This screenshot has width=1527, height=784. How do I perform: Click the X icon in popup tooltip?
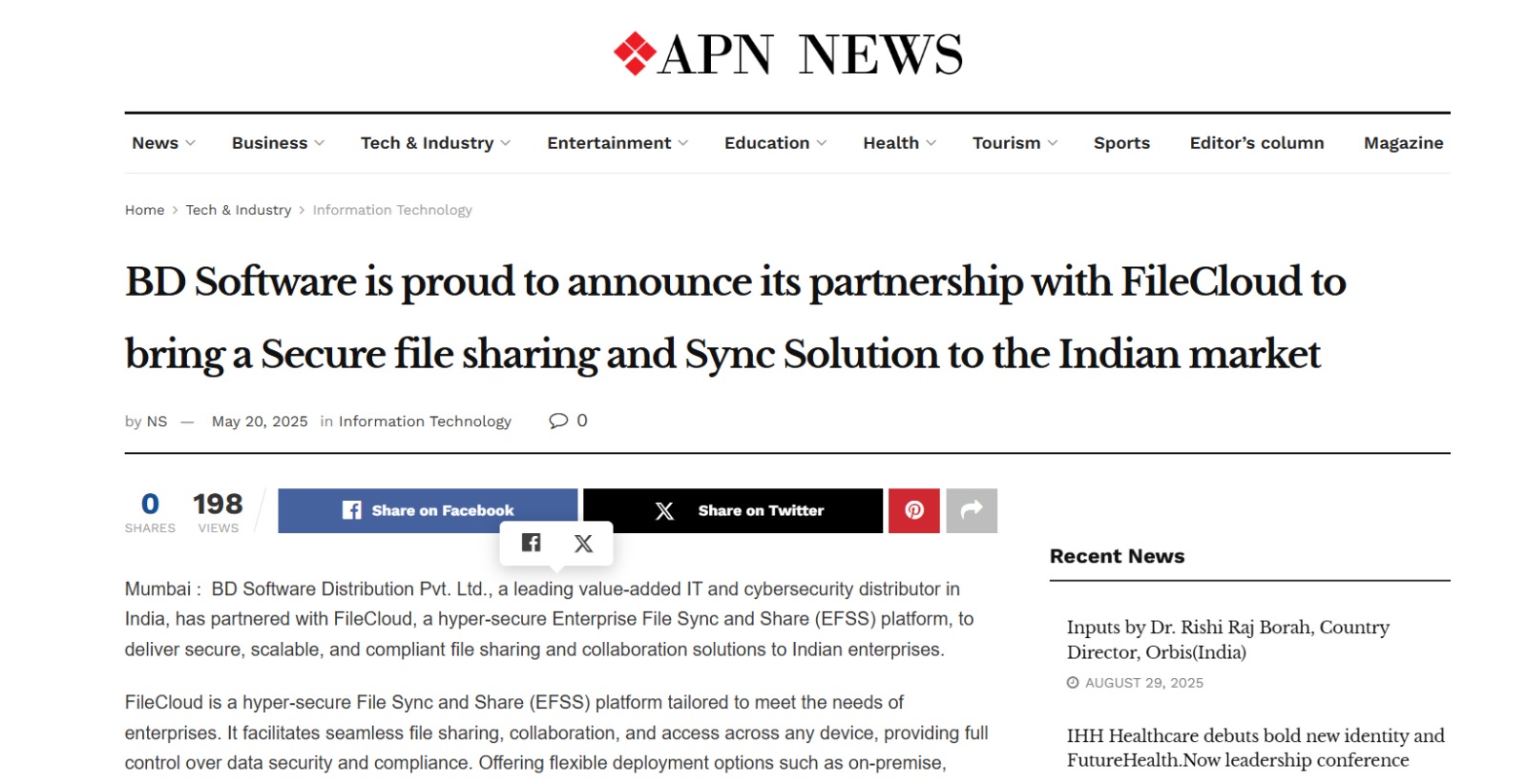click(583, 544)
